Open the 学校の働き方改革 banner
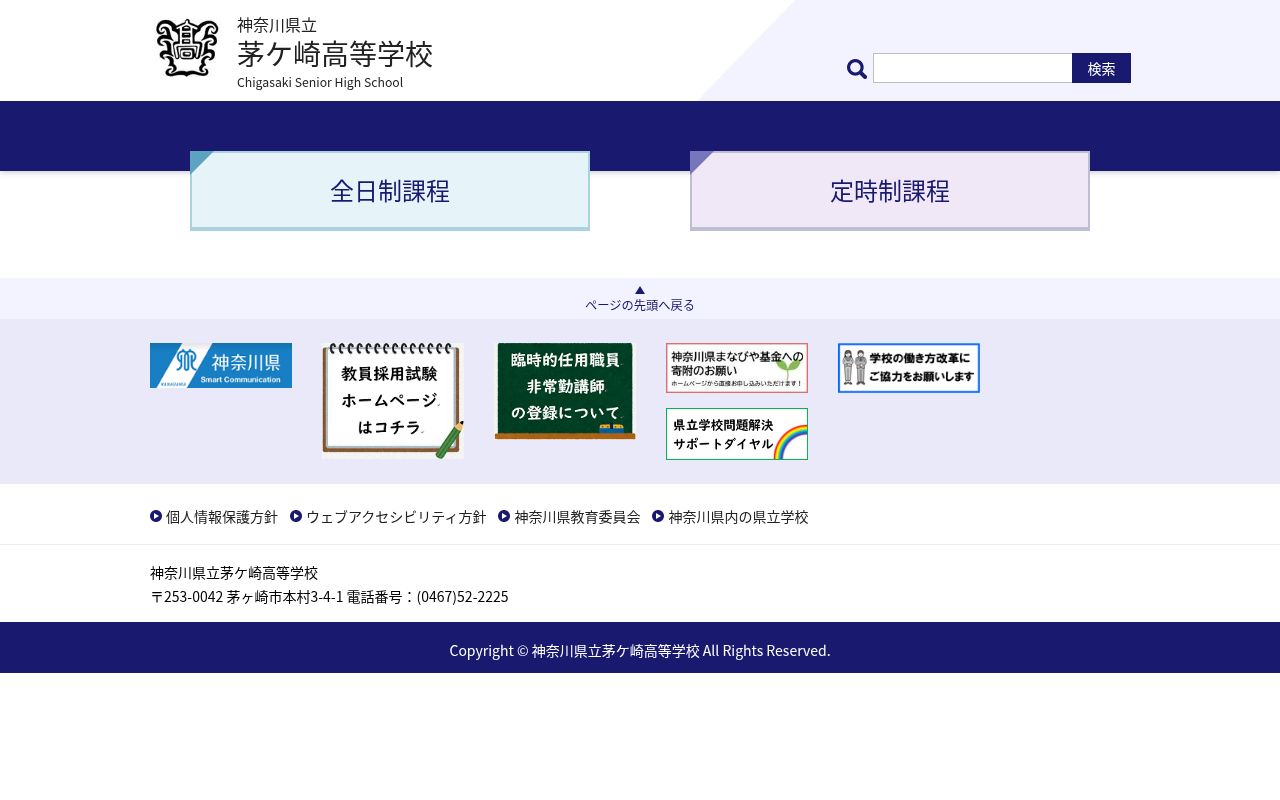The image size is (1280, 800). pos(909,368)
